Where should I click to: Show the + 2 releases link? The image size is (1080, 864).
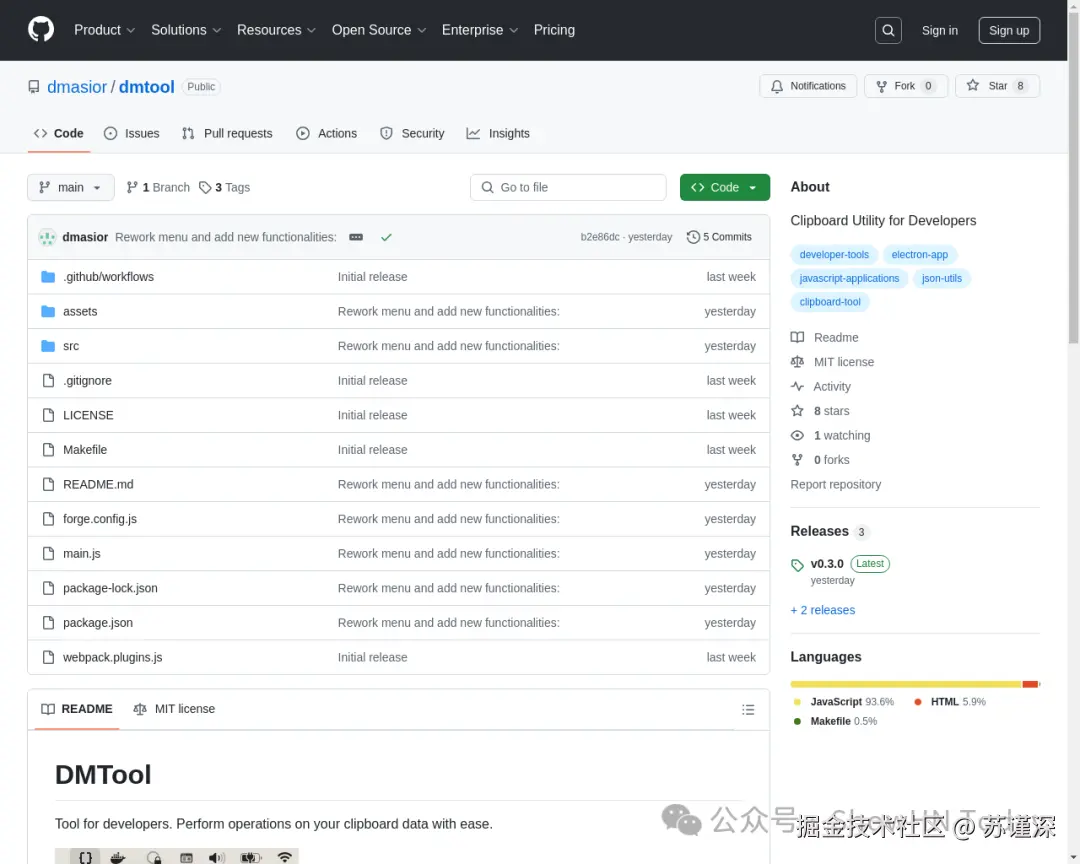click(822, 610)
